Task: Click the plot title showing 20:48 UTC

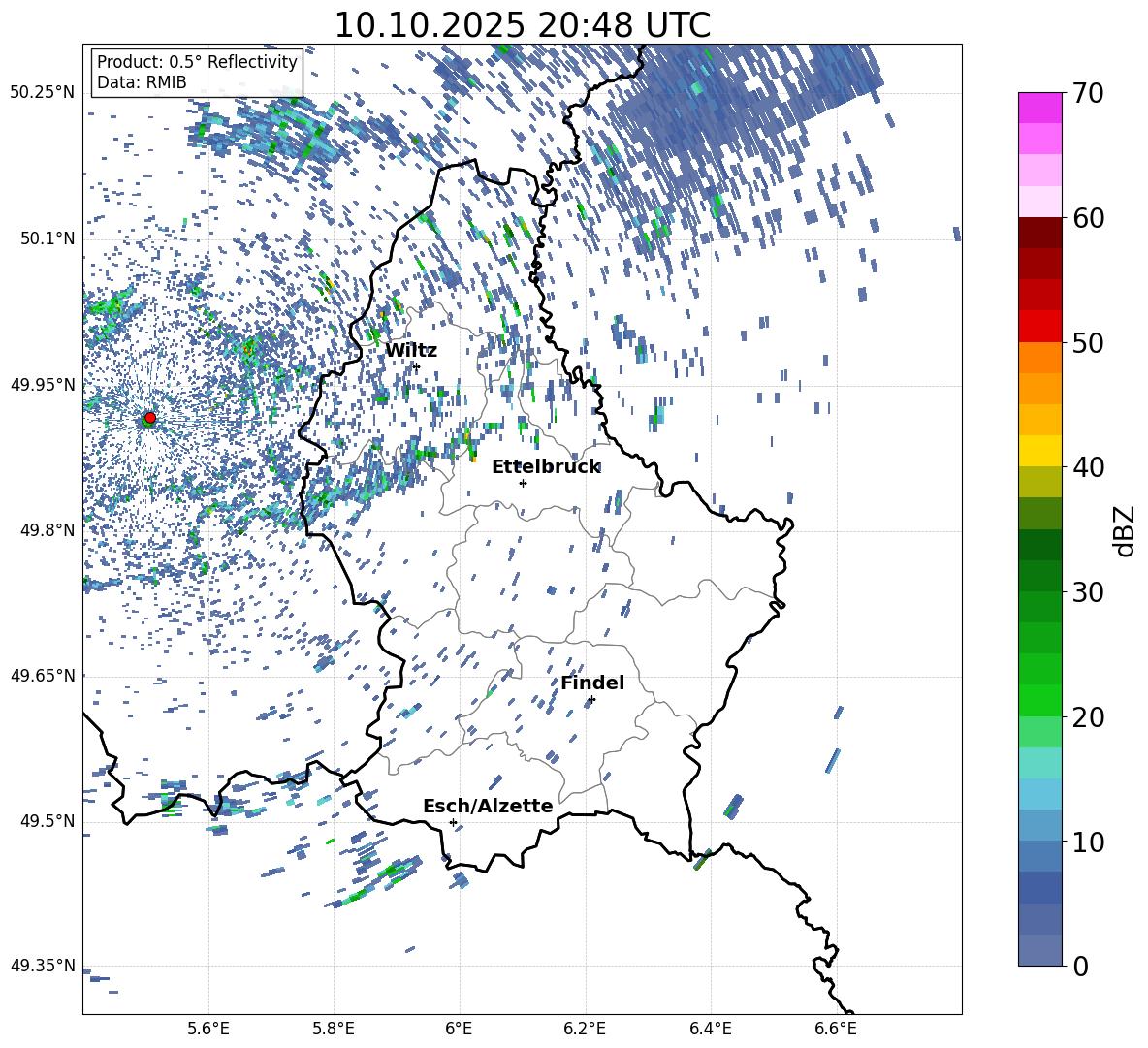Action: point(522,25)
